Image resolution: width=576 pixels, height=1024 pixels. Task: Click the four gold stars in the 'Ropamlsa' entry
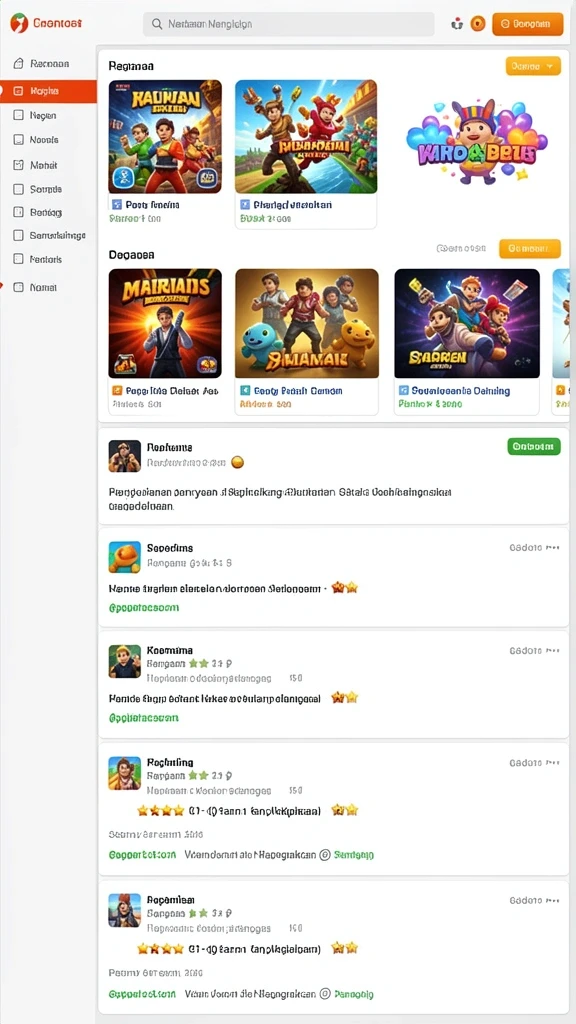point(160,948)
